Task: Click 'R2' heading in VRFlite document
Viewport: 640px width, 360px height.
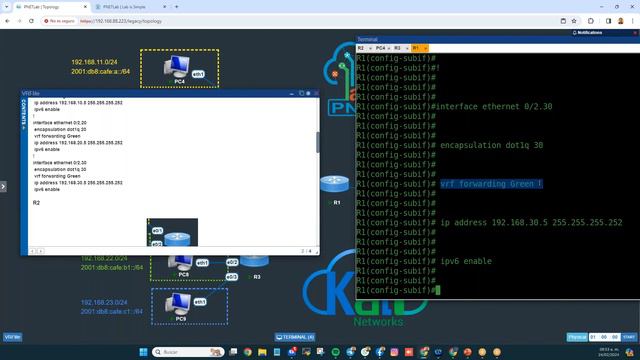Action: coord(36,203)
